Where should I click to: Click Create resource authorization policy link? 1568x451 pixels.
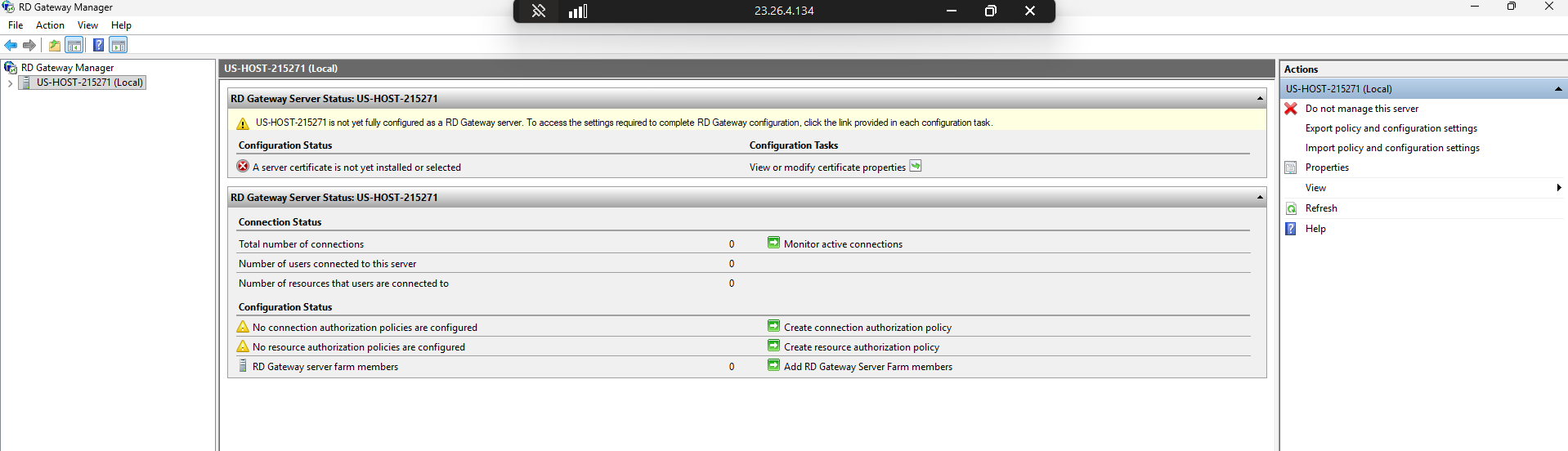pyautogui.click(x=862, y=347)
